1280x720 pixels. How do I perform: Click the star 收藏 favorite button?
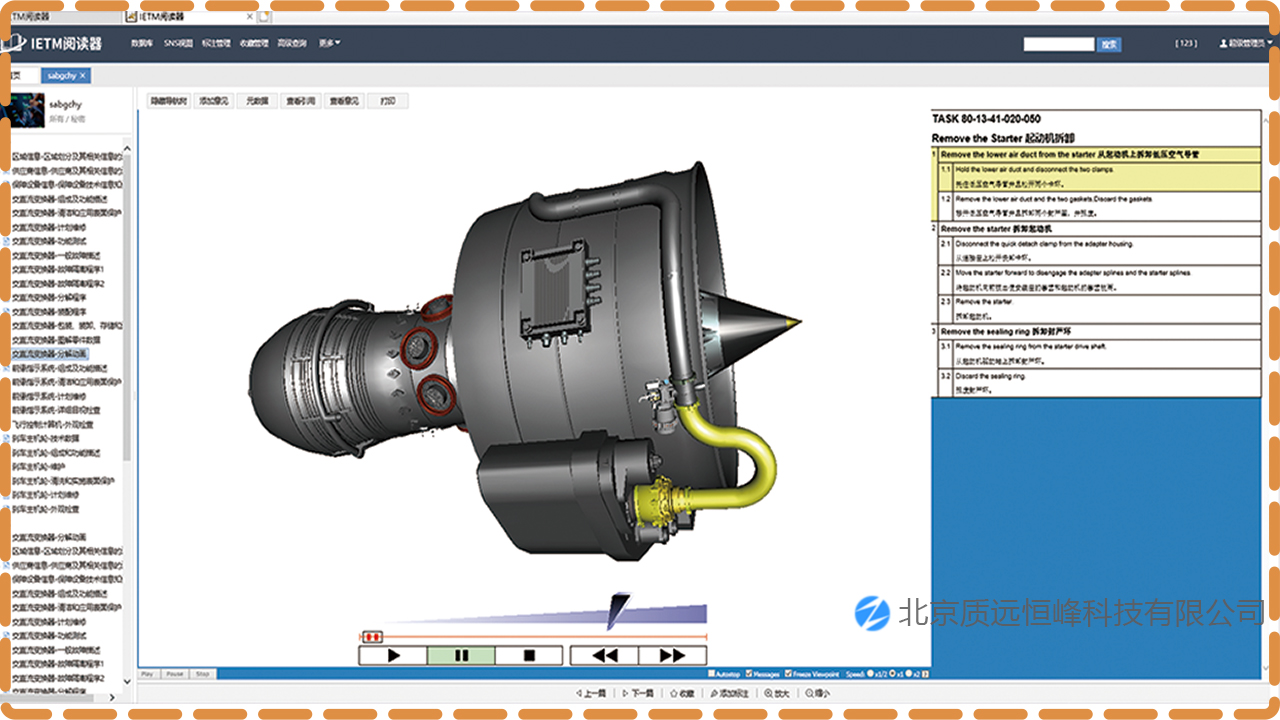(680, 693)
